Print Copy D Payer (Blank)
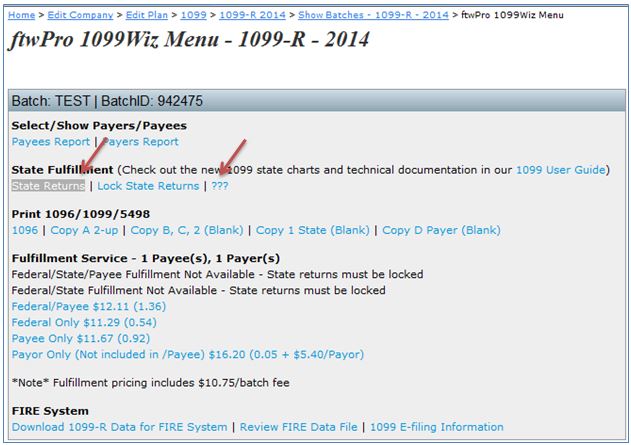The width and height of the screenshot is (631, 445). pyautogui.click(x=441, y=230)
